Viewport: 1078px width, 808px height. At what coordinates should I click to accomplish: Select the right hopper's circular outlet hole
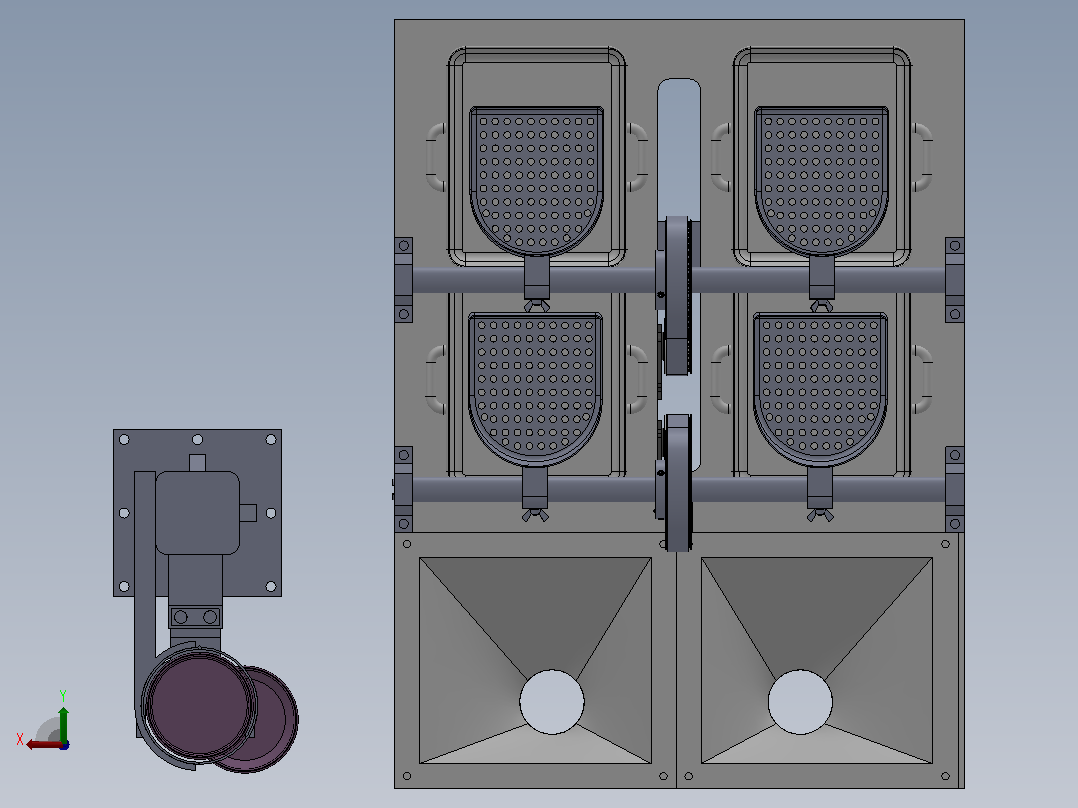(x=800, y=702)
